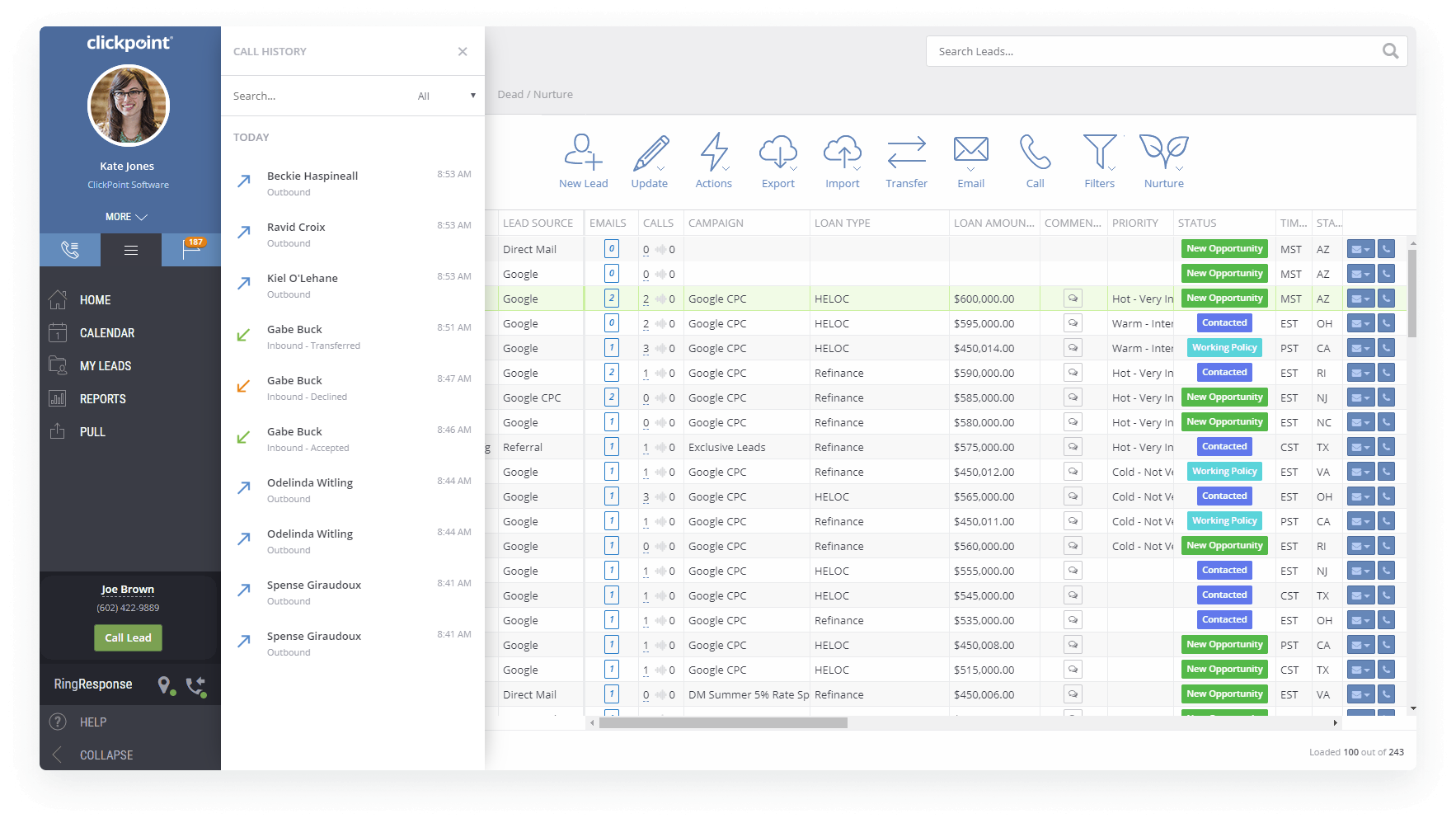Click call history Search field
The height and width of the screenshot is (823, 1456).
tap(317, 96)
